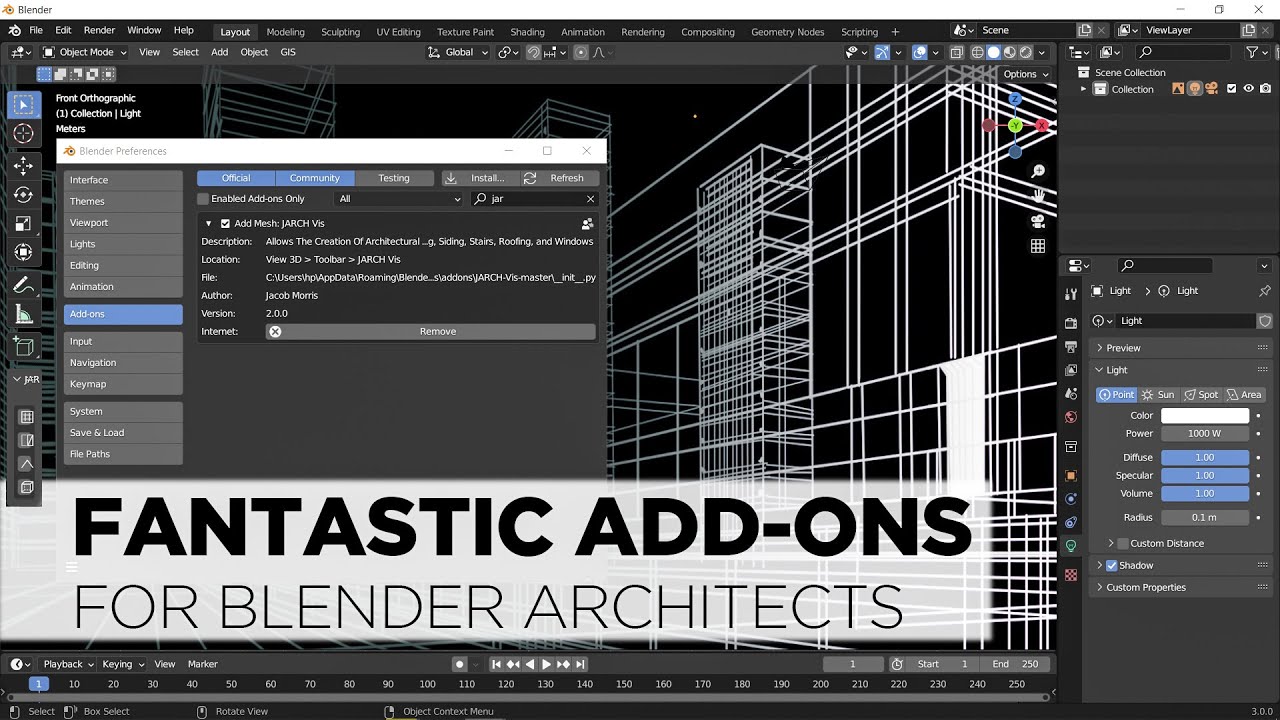Viewport: 1280px width, 720px height.
Task: Disable the Add Mesh: JARCH Vis add-on checkbox
Action: (x=225, y=224)
